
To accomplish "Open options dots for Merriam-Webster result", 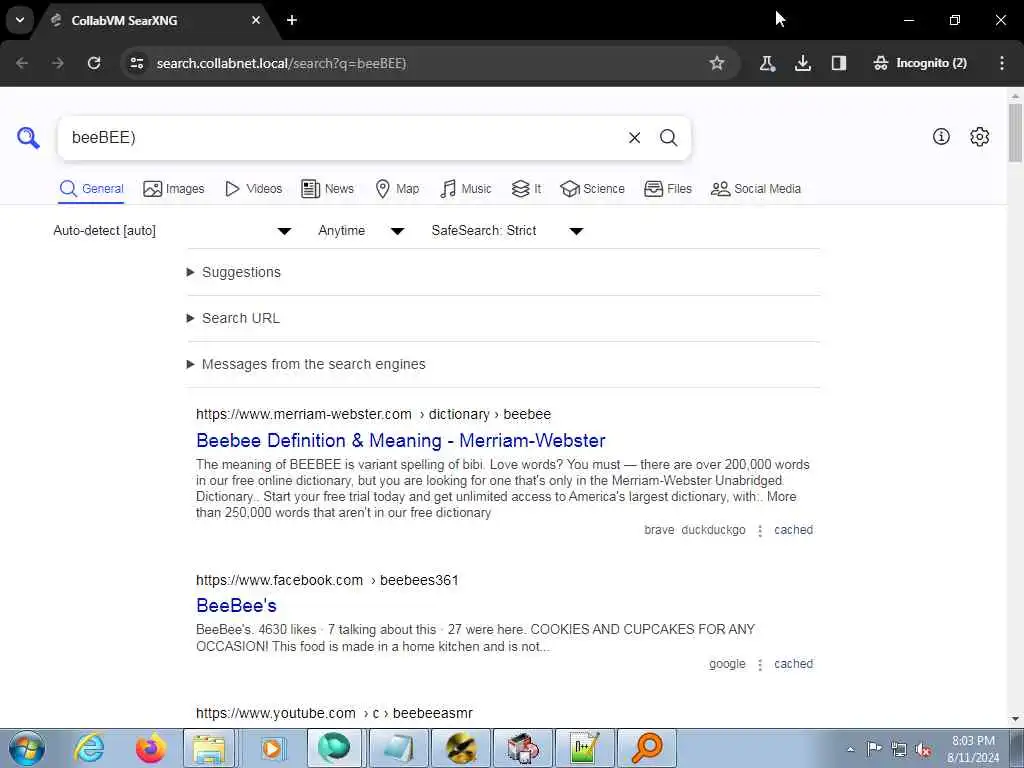I will coord(760,530).
